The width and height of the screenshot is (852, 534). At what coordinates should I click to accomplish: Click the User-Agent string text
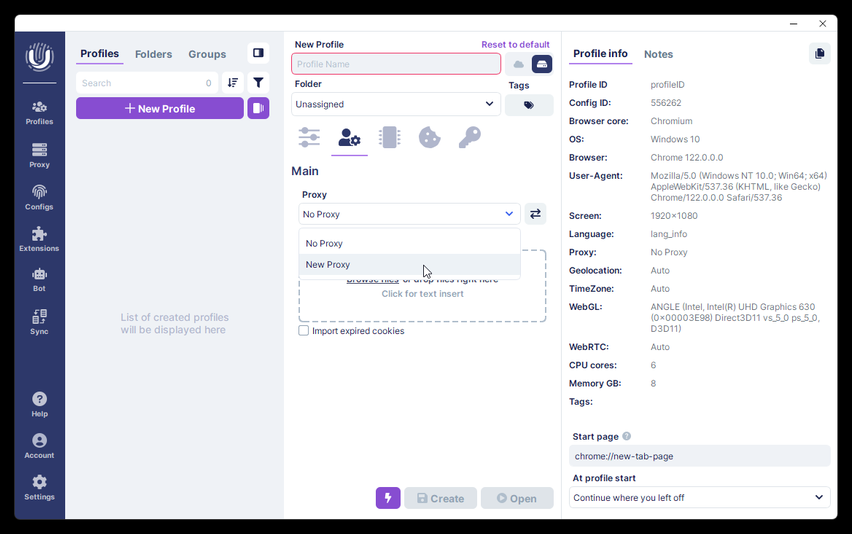pos(738,186)
